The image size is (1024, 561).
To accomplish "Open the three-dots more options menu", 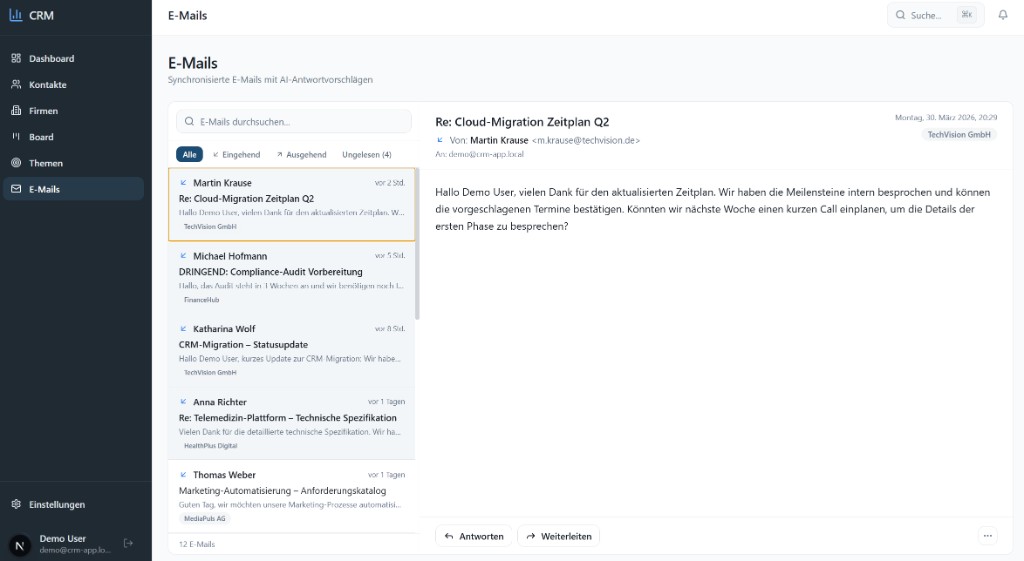I will pyautogui.click(x=988, y=536).
